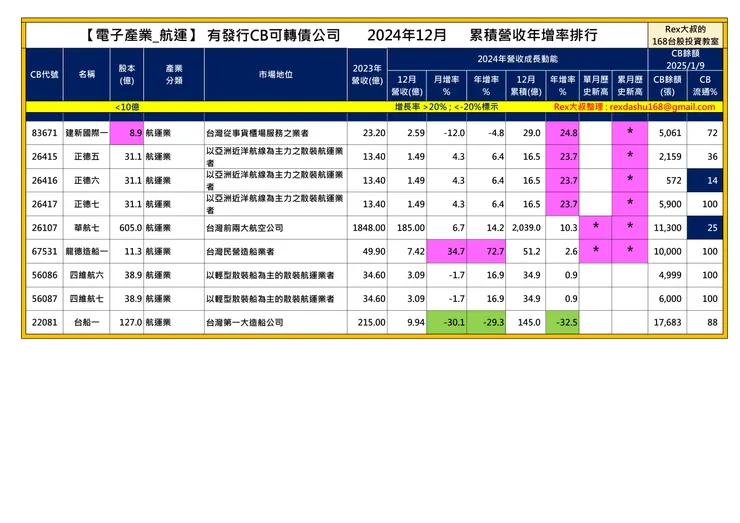The image size is (740, 523).
Task: Select the 11,300 CB balance cell
Action: (667, 228)
